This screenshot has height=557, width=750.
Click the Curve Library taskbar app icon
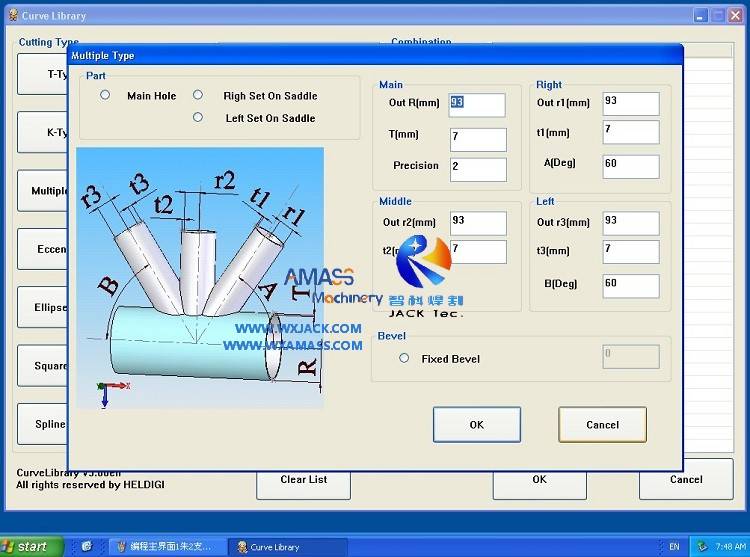[x=242, y=546]
